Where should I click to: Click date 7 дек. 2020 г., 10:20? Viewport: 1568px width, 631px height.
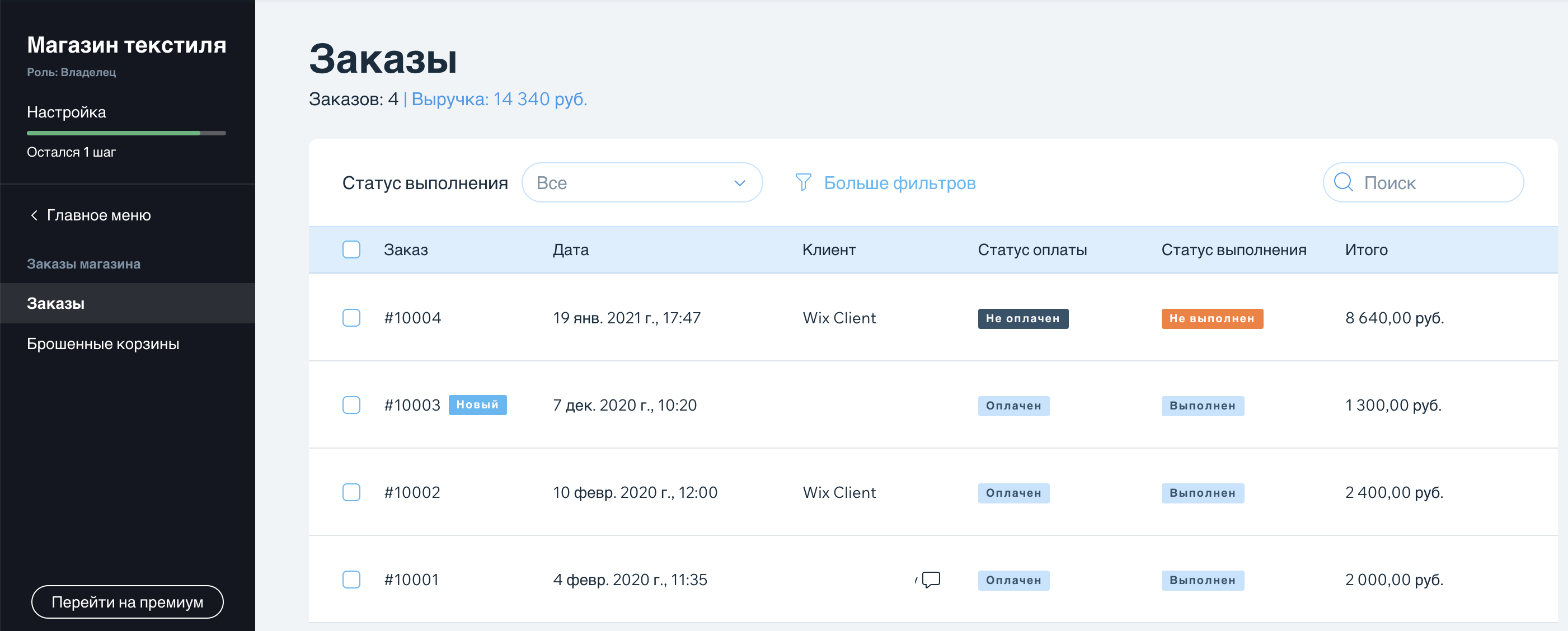coord(625,405)
